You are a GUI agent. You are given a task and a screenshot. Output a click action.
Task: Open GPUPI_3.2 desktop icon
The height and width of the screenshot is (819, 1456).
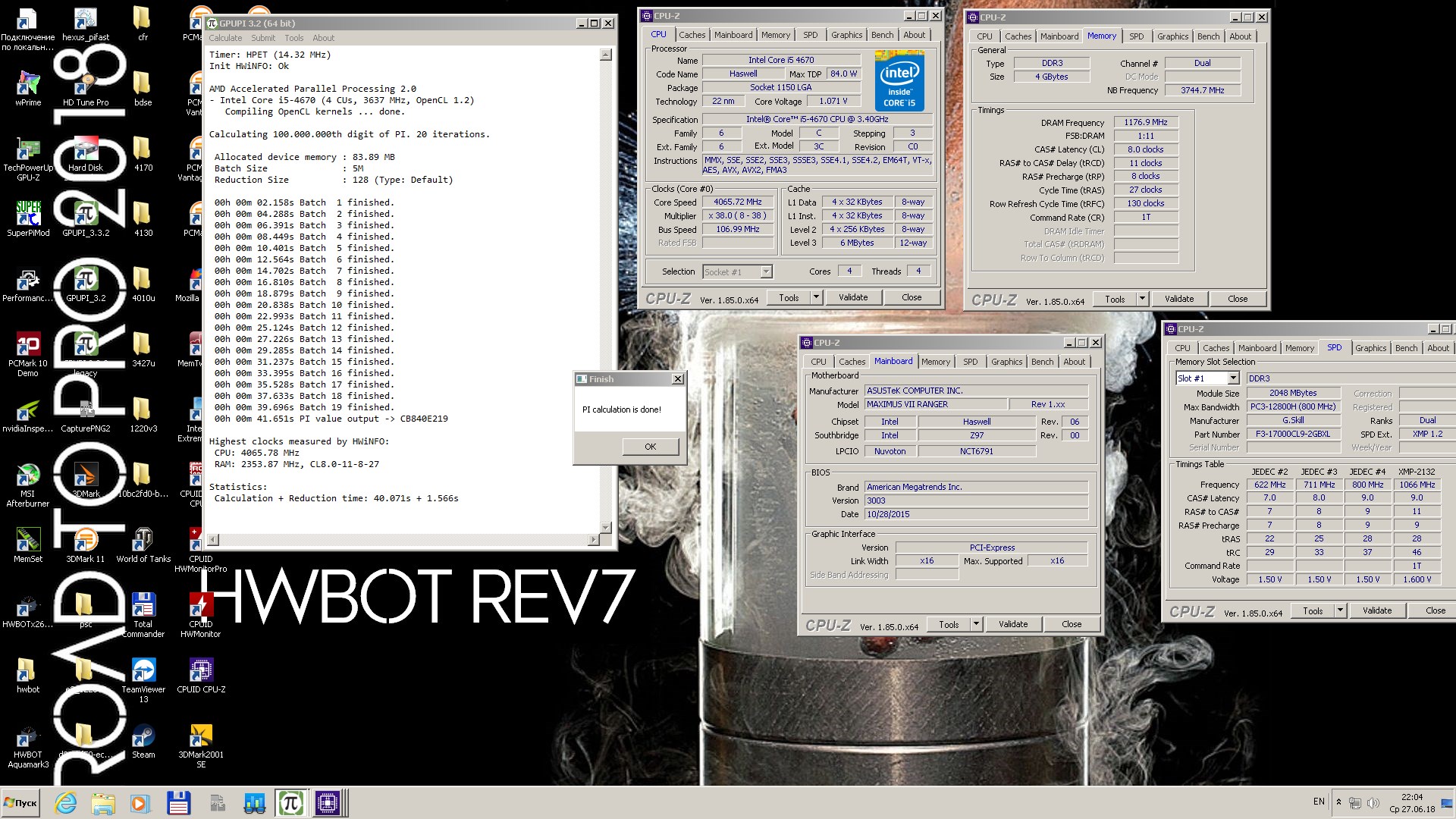[x=86, y=283]
